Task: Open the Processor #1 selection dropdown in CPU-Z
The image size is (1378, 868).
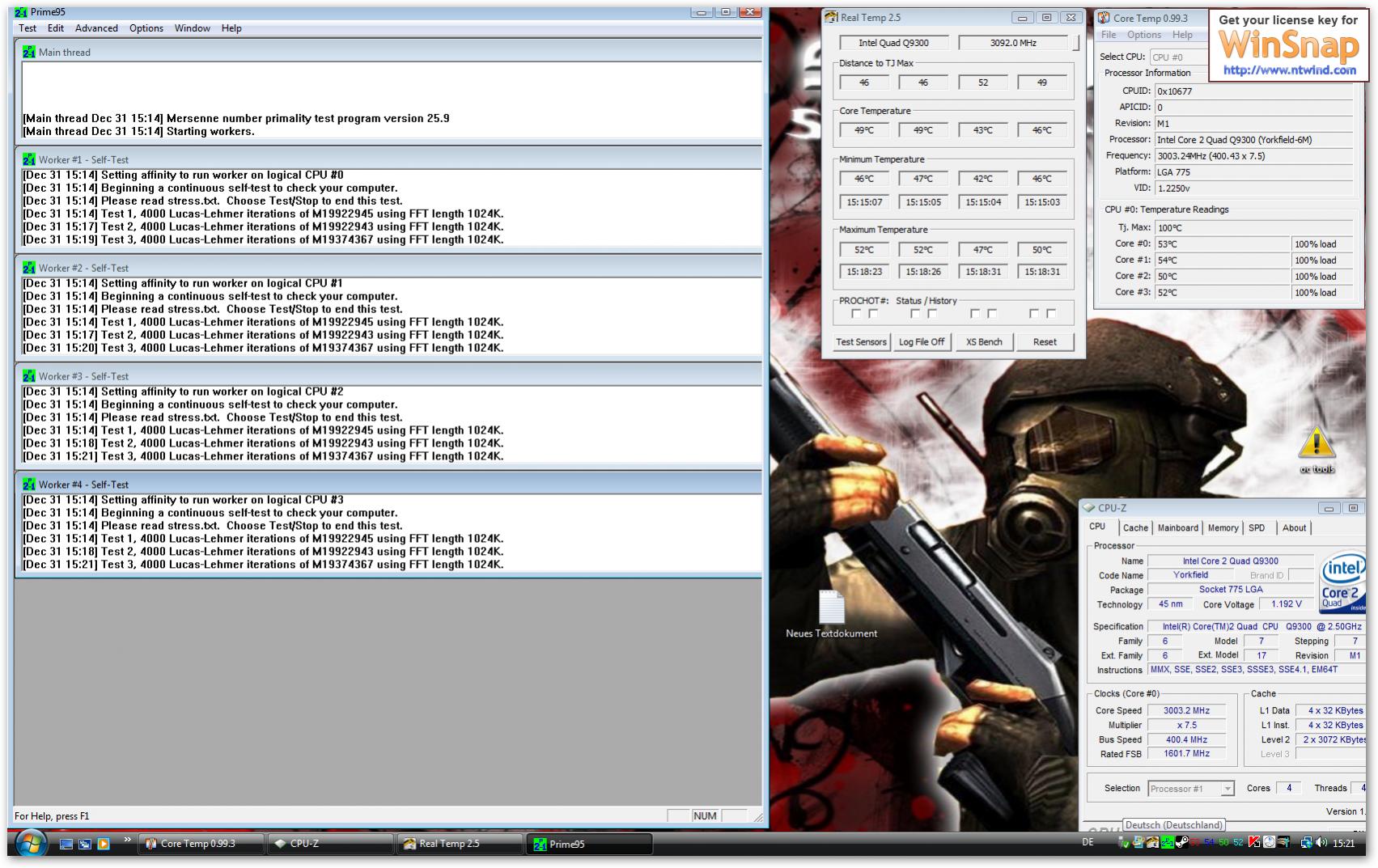Action: point(1190,789)
